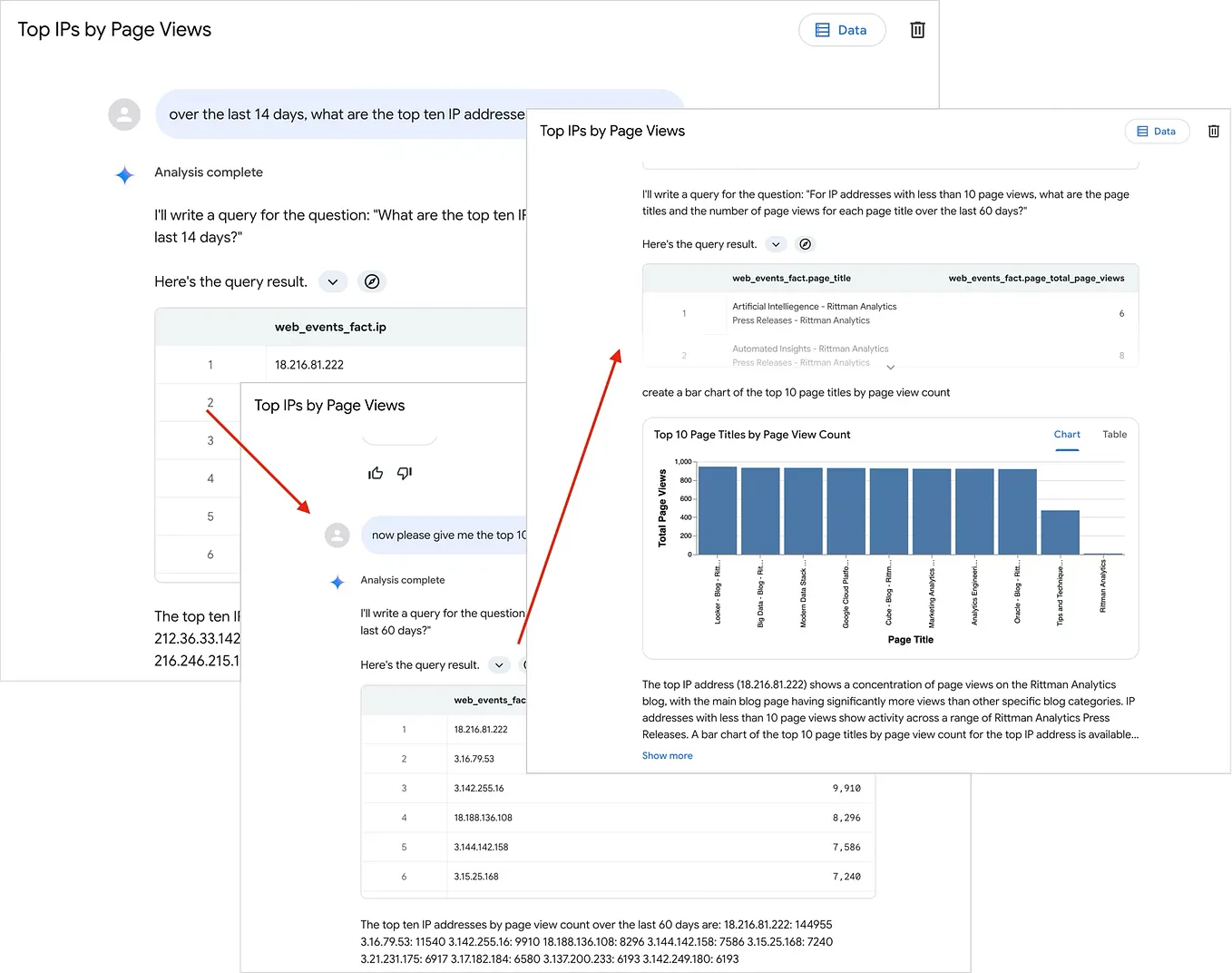
Task: Open the Data panel in the top-left window
Action: tap(842, 29)
